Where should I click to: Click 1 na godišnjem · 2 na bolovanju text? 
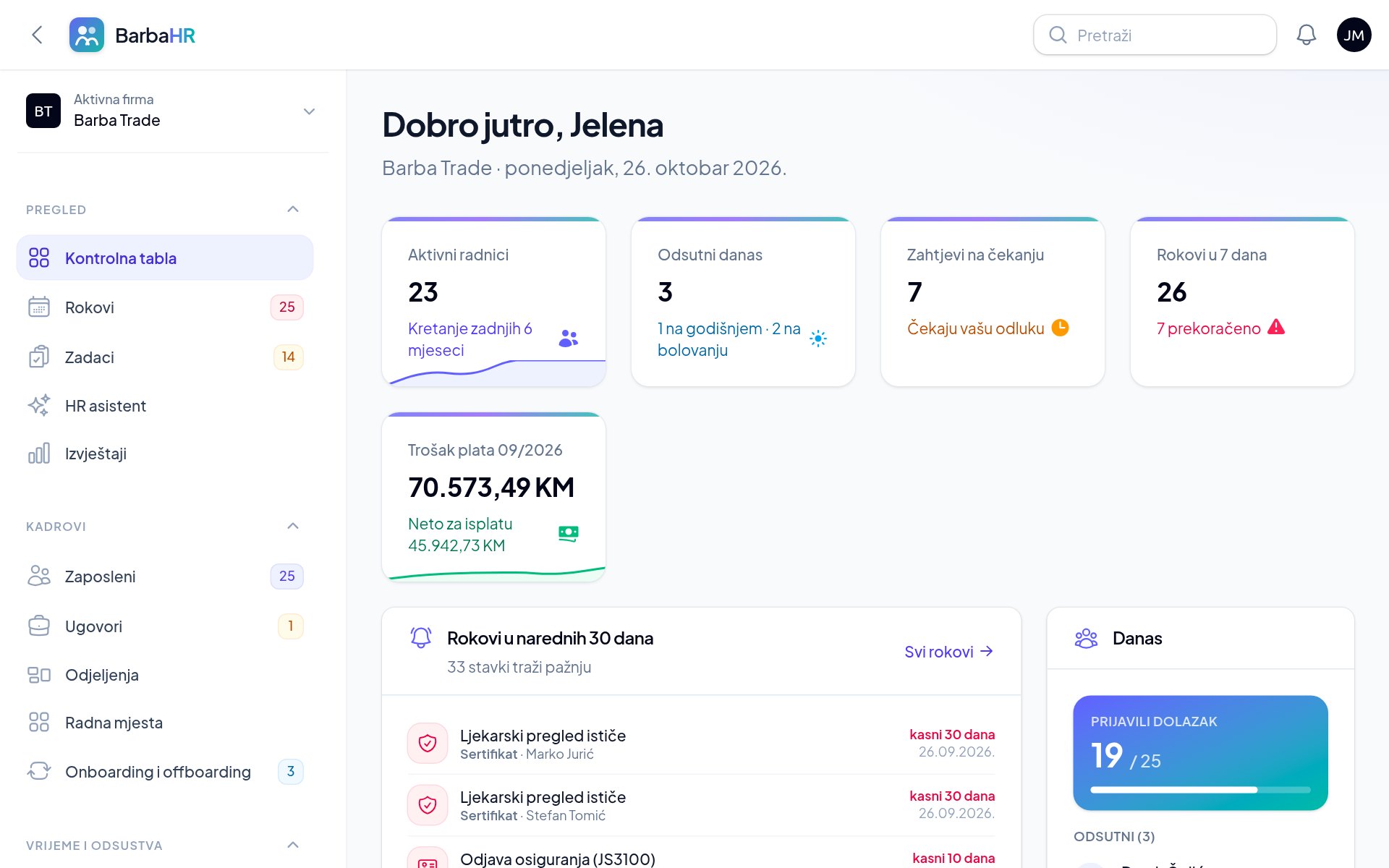(729, 339)
